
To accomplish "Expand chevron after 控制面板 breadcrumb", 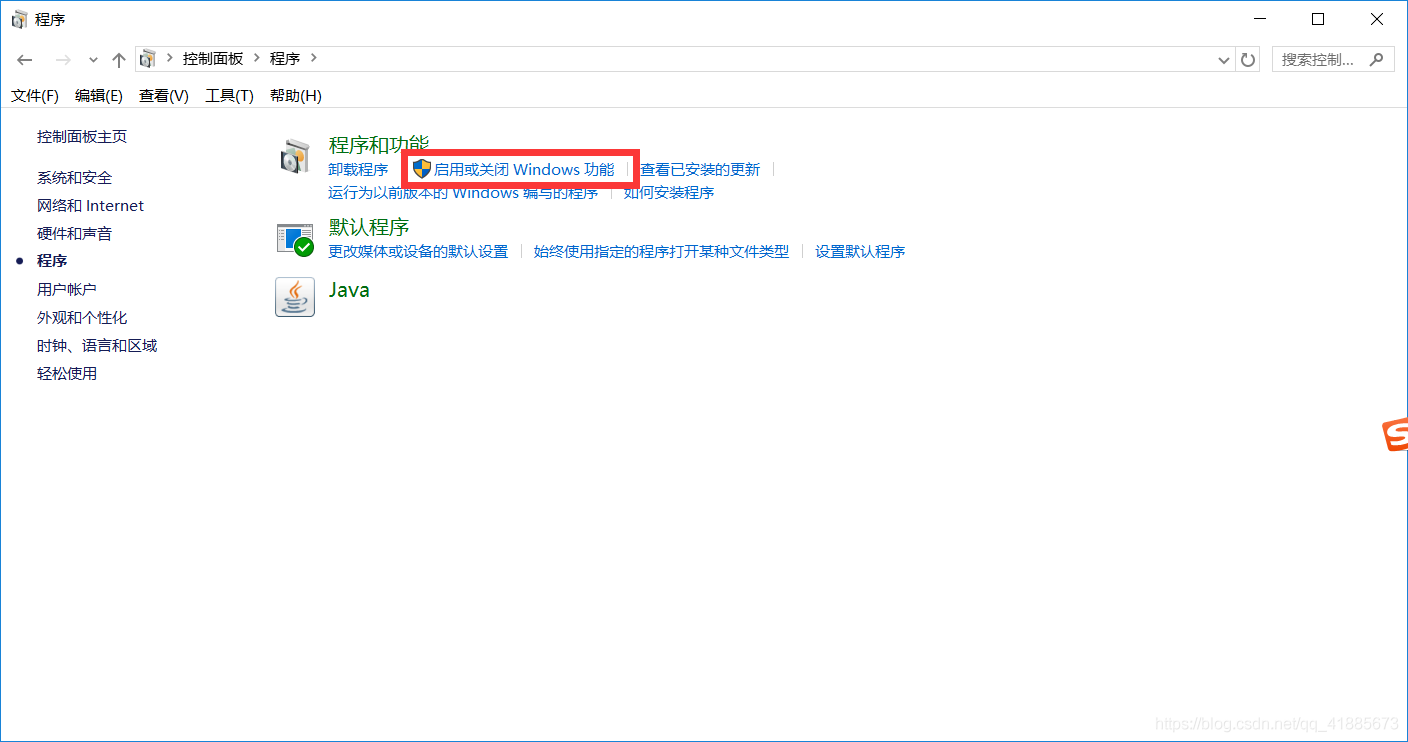I will [x=257, y=59].
